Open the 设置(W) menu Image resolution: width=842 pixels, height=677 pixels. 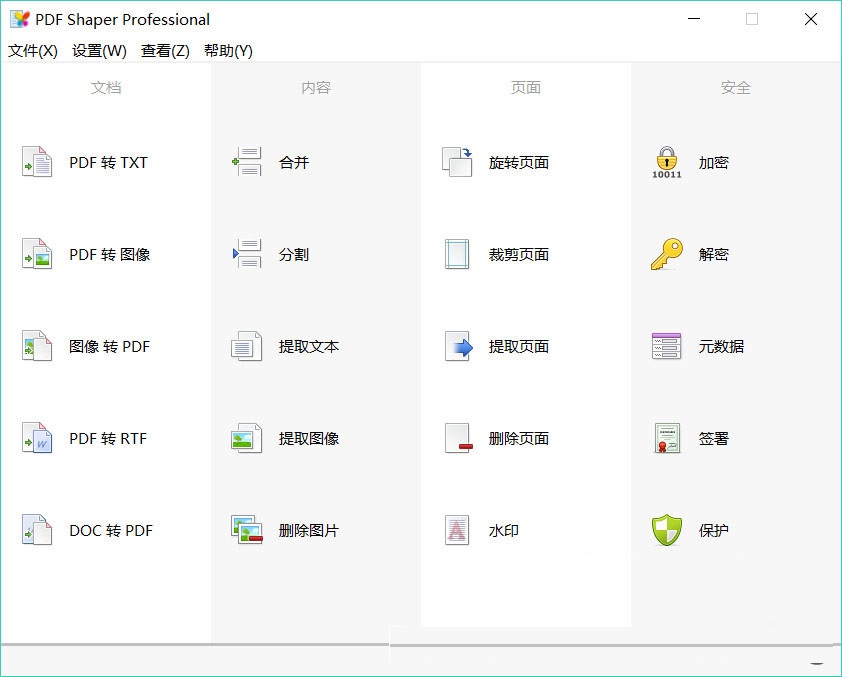(x=99, y=50)
